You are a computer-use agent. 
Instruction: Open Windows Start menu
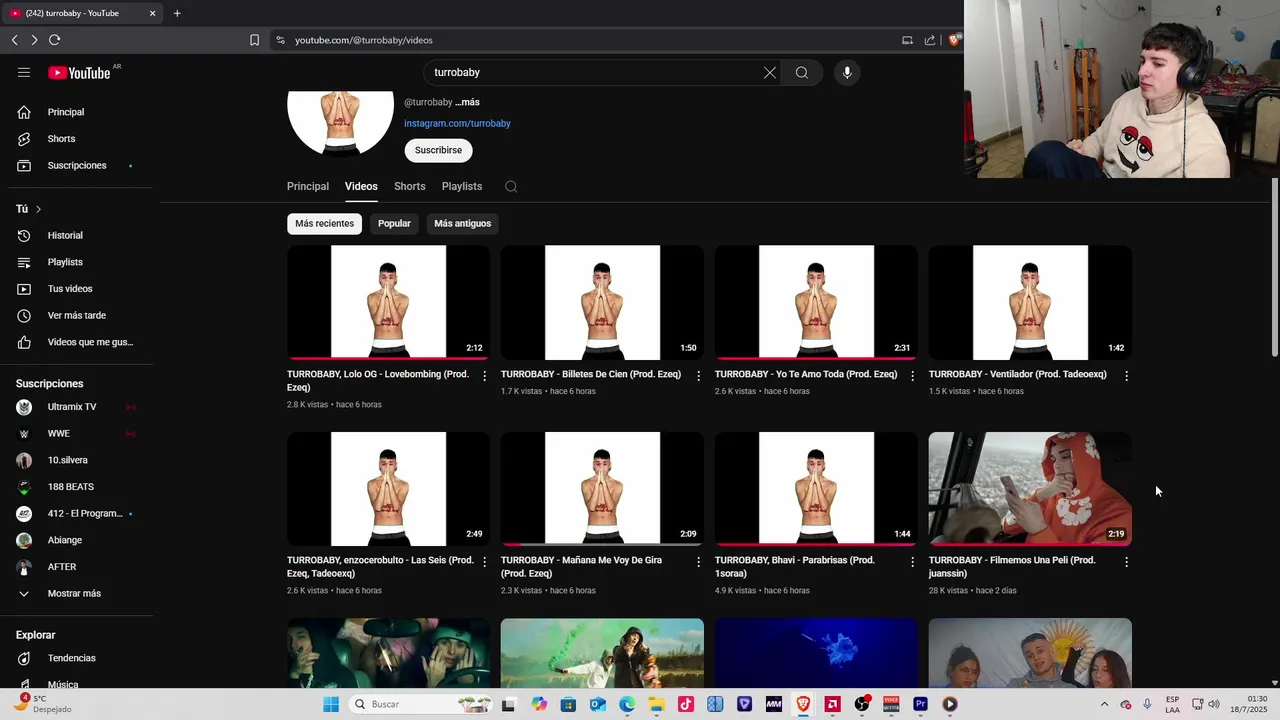(331, 704)
